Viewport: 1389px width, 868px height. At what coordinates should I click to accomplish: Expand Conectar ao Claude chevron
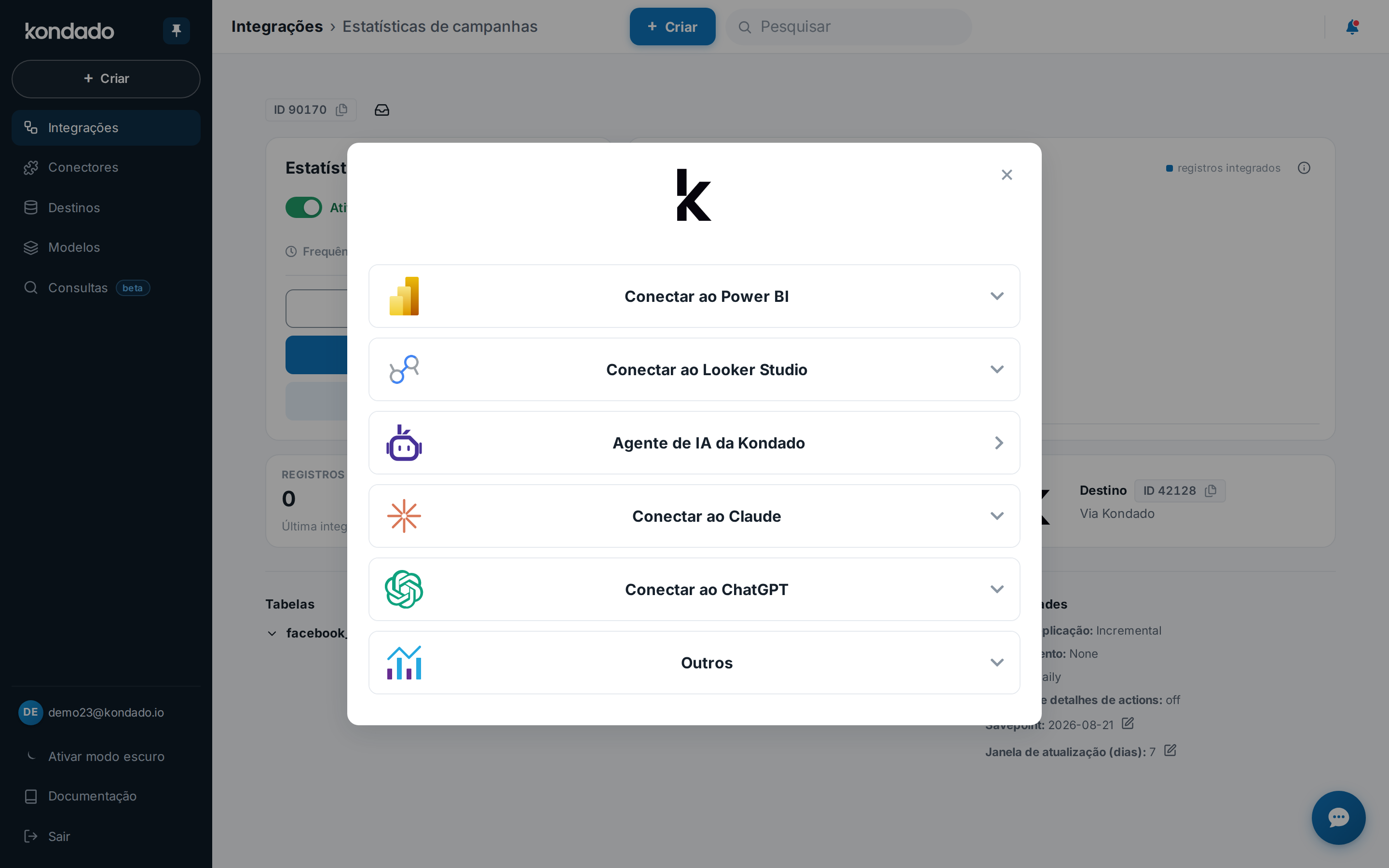click(x=997, y=516)
